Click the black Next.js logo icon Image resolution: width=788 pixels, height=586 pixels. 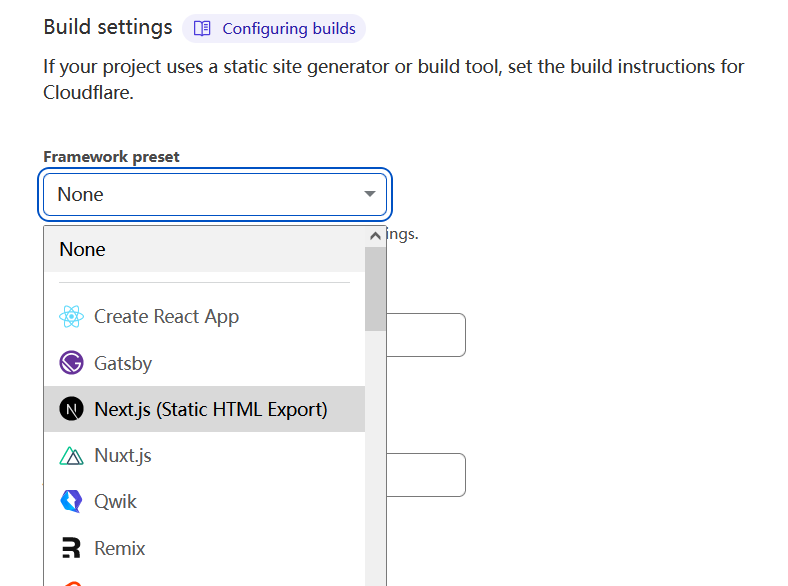click(71, 409)
